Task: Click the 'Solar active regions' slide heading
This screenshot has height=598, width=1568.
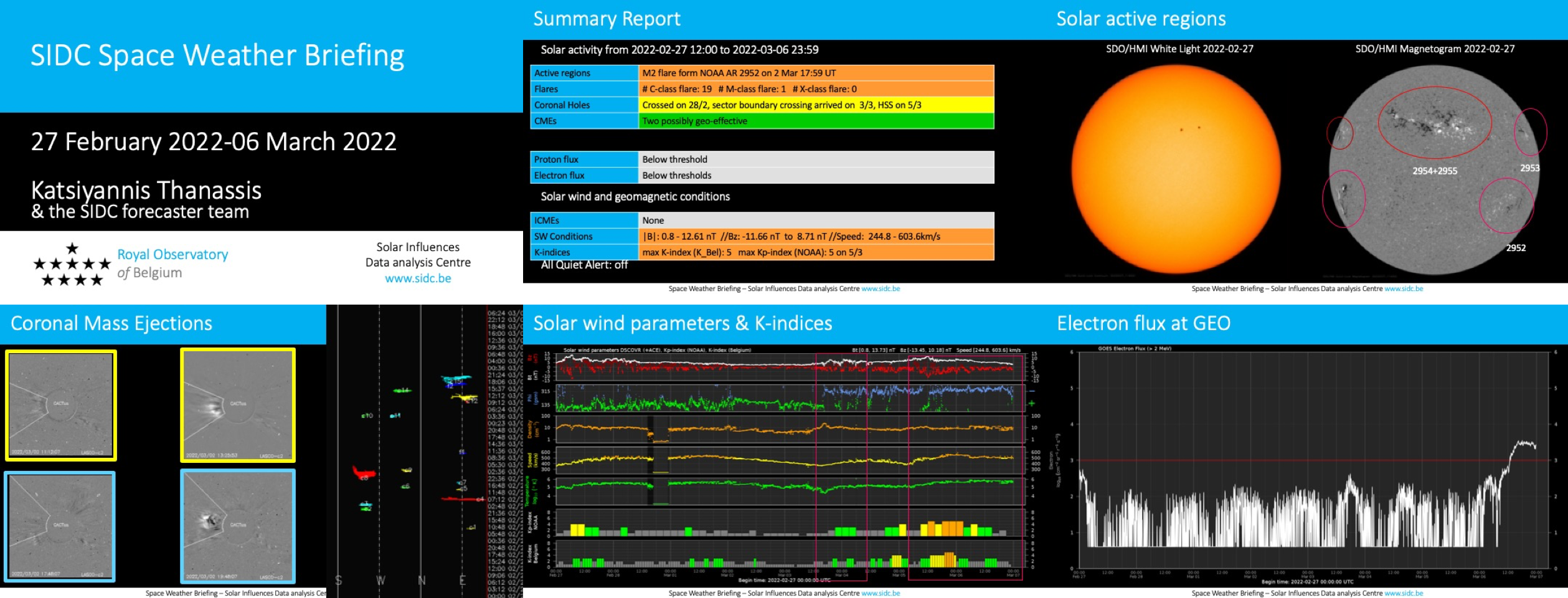Action: tap(1141, 19)
